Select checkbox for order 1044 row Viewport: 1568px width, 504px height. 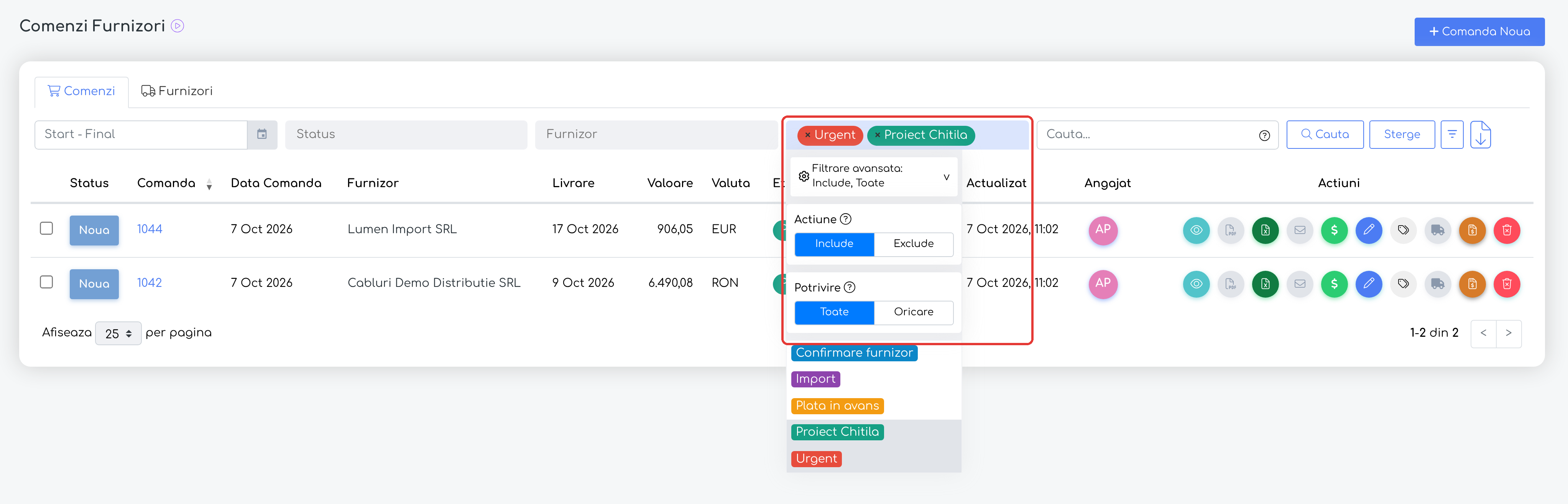coord(46,228)
